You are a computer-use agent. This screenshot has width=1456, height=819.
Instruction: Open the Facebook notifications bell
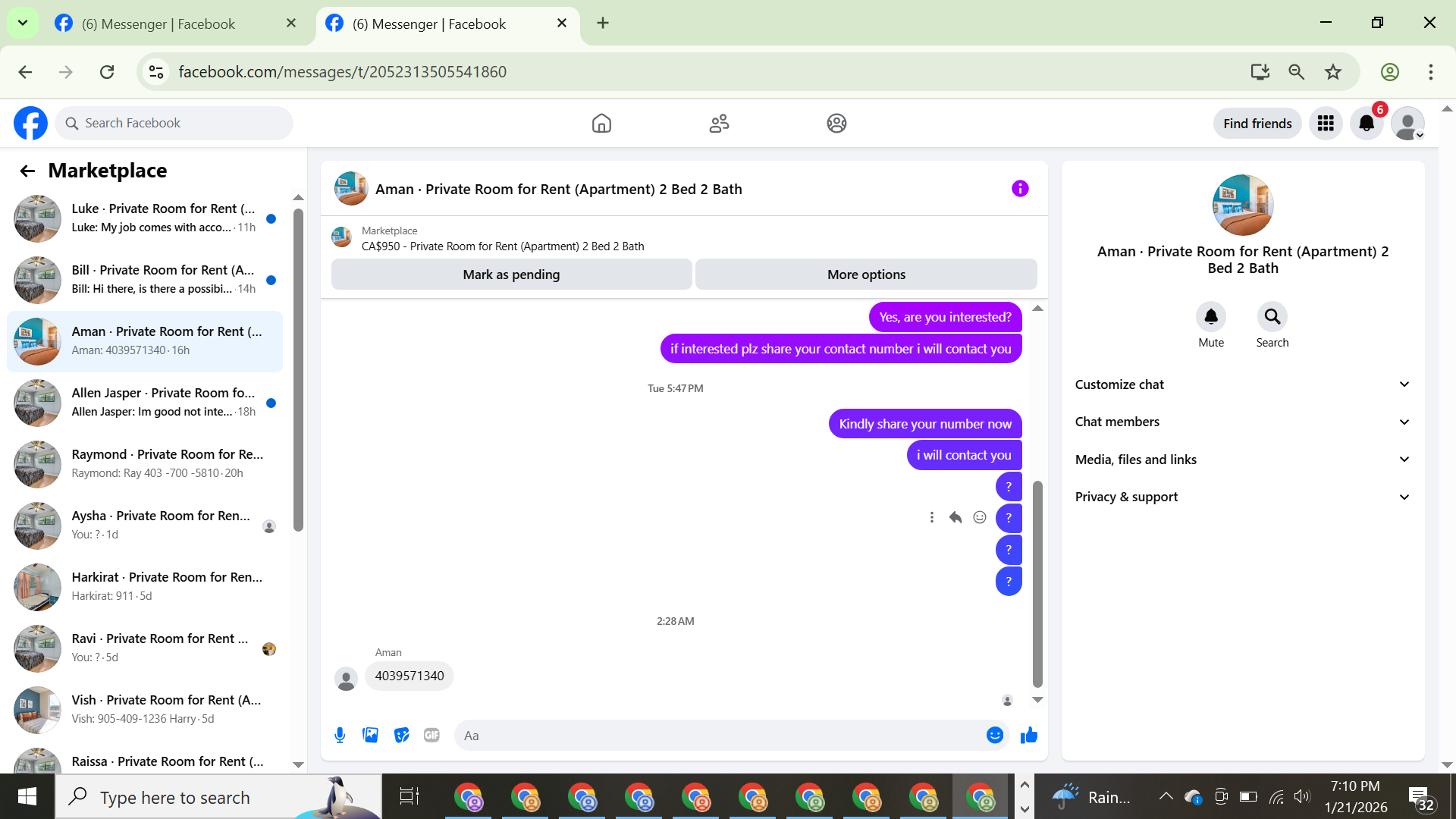pyautogui.click(x=1366, y=123)
